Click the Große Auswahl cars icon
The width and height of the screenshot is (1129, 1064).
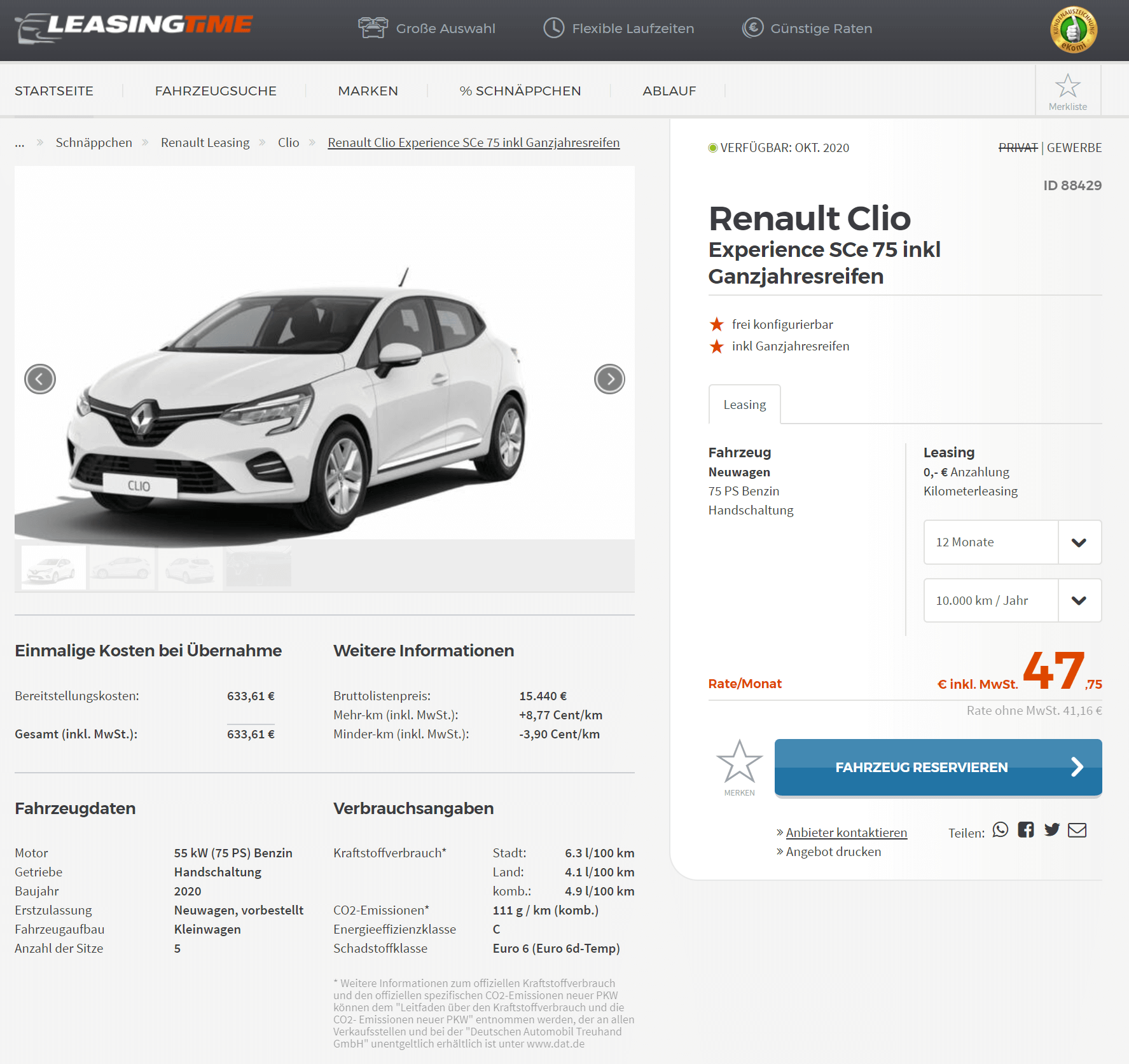tap(373, 28)
